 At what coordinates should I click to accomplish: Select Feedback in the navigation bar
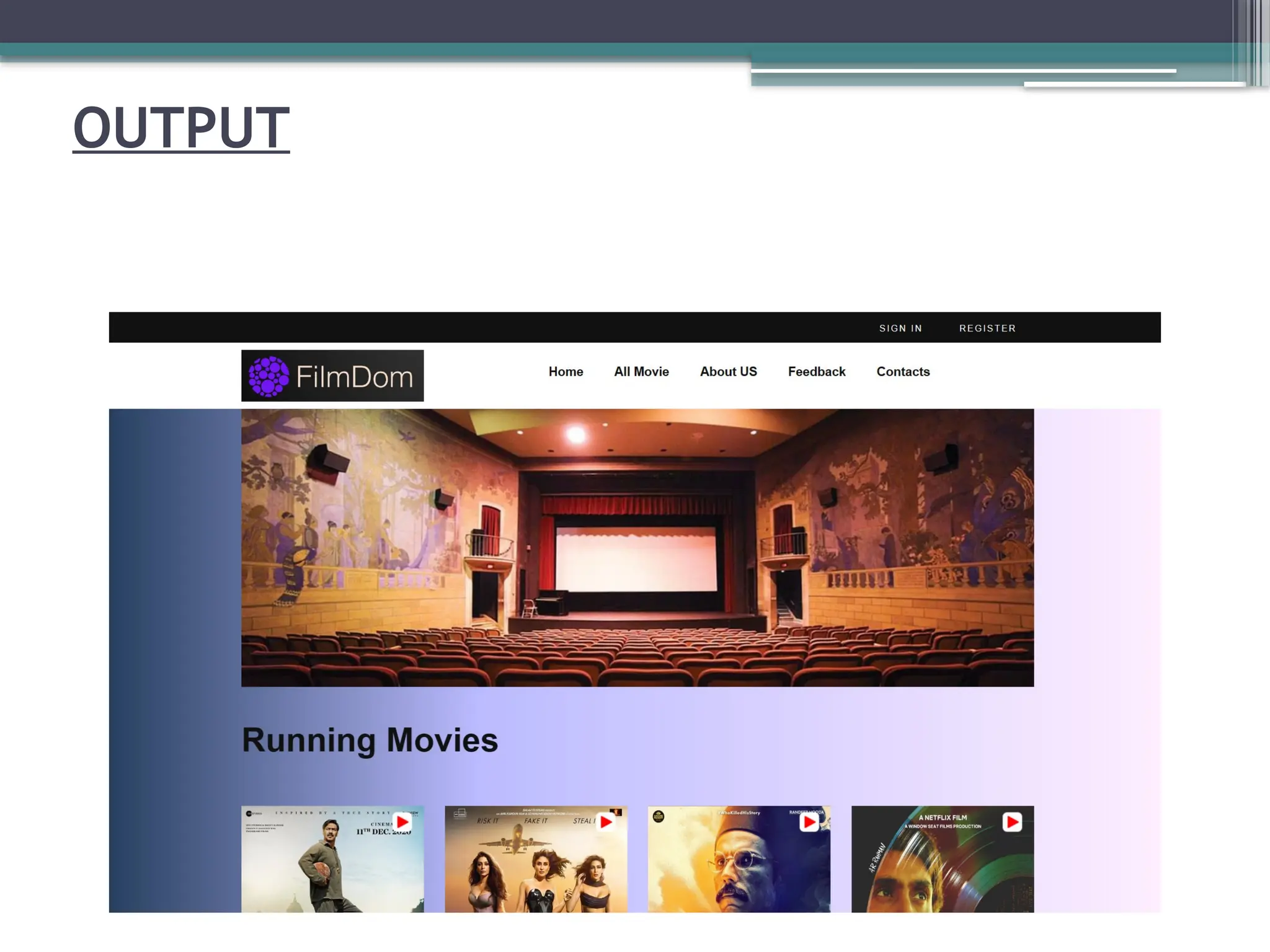pos(816,372)
